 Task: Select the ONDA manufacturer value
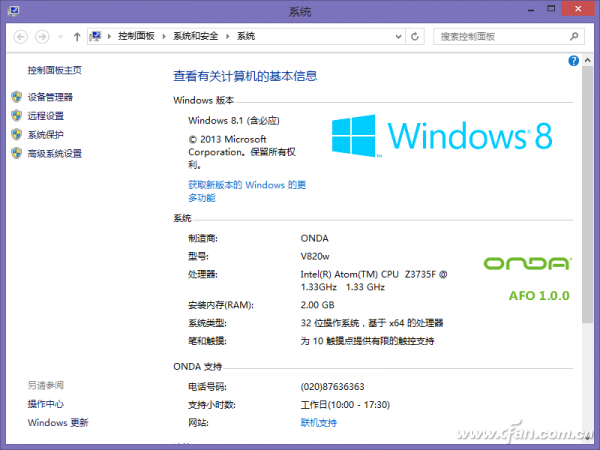pyautogui.click(x=315, y=238)
